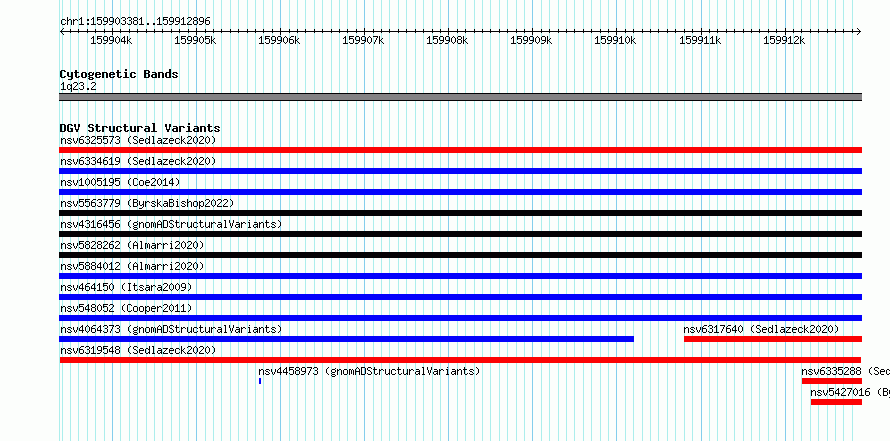Open the nsv6317640 (Sedlazeck2020) label
The width and height of the screenshot is (890, 441).
click(761, 329)
